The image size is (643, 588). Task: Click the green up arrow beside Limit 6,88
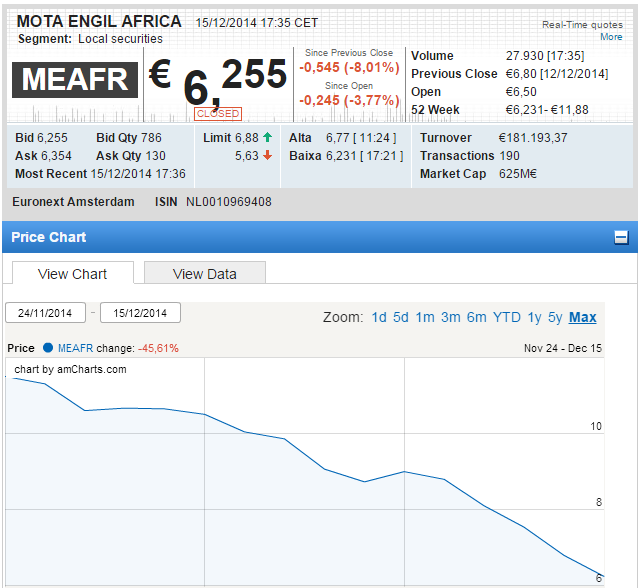tap(267, 137)
